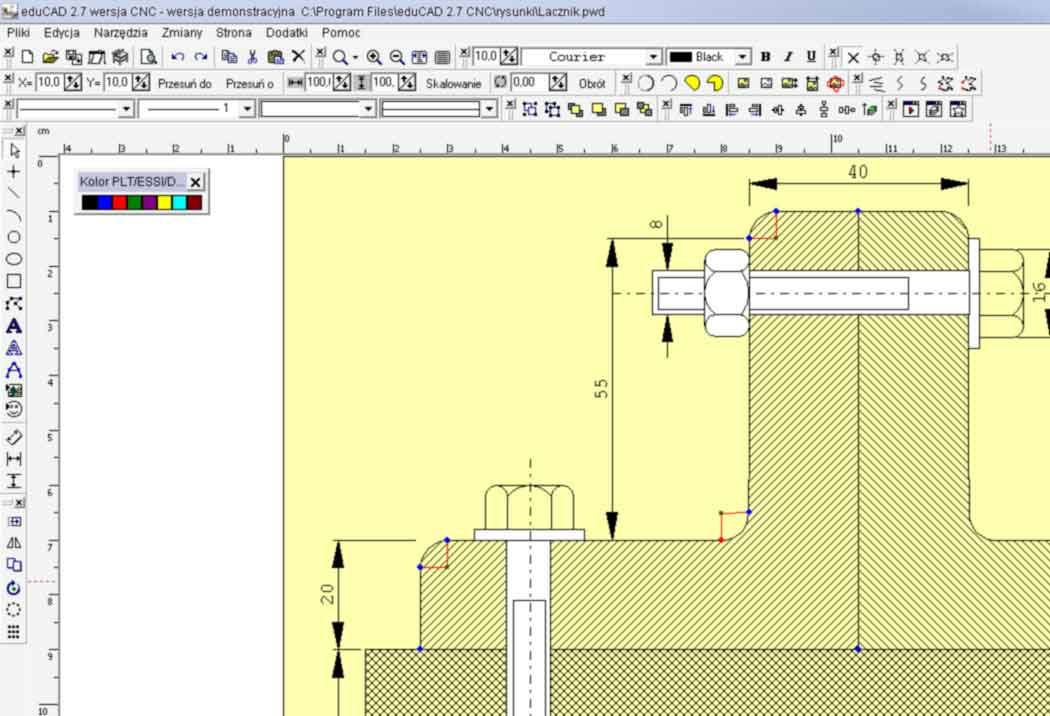Viewport: 1050px width, 716px height.
Task: Open the Courier font dropdown
Action: tap(653, 57)
